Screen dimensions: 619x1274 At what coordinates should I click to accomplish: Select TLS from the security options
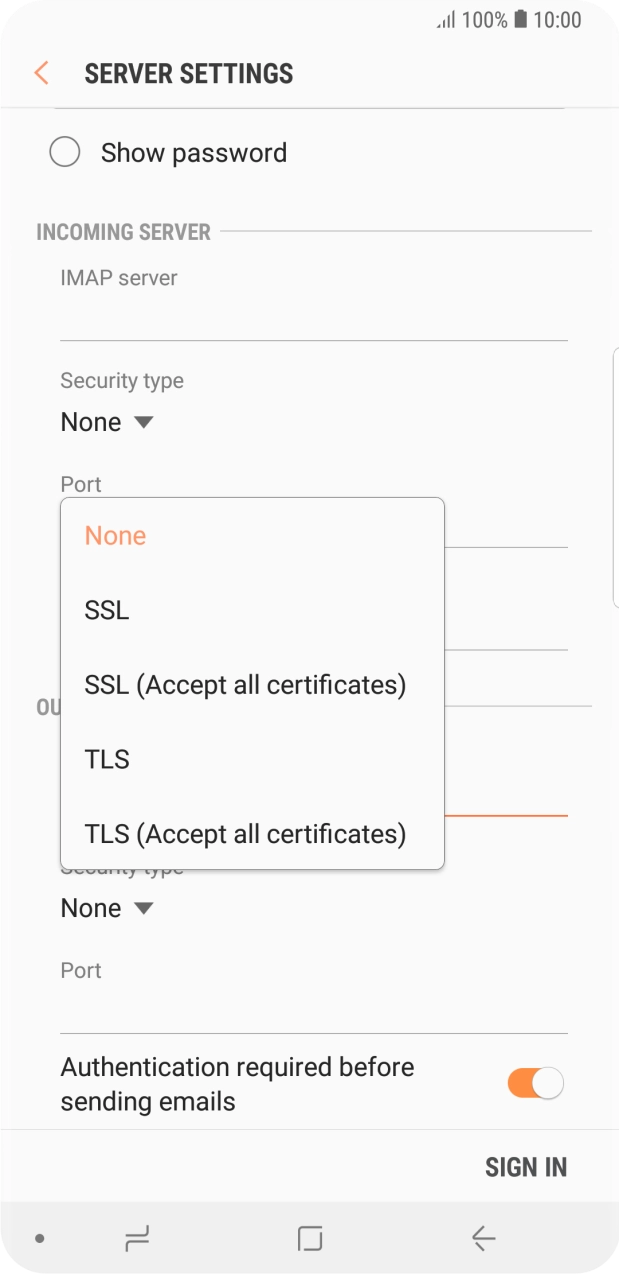(107, 759)
